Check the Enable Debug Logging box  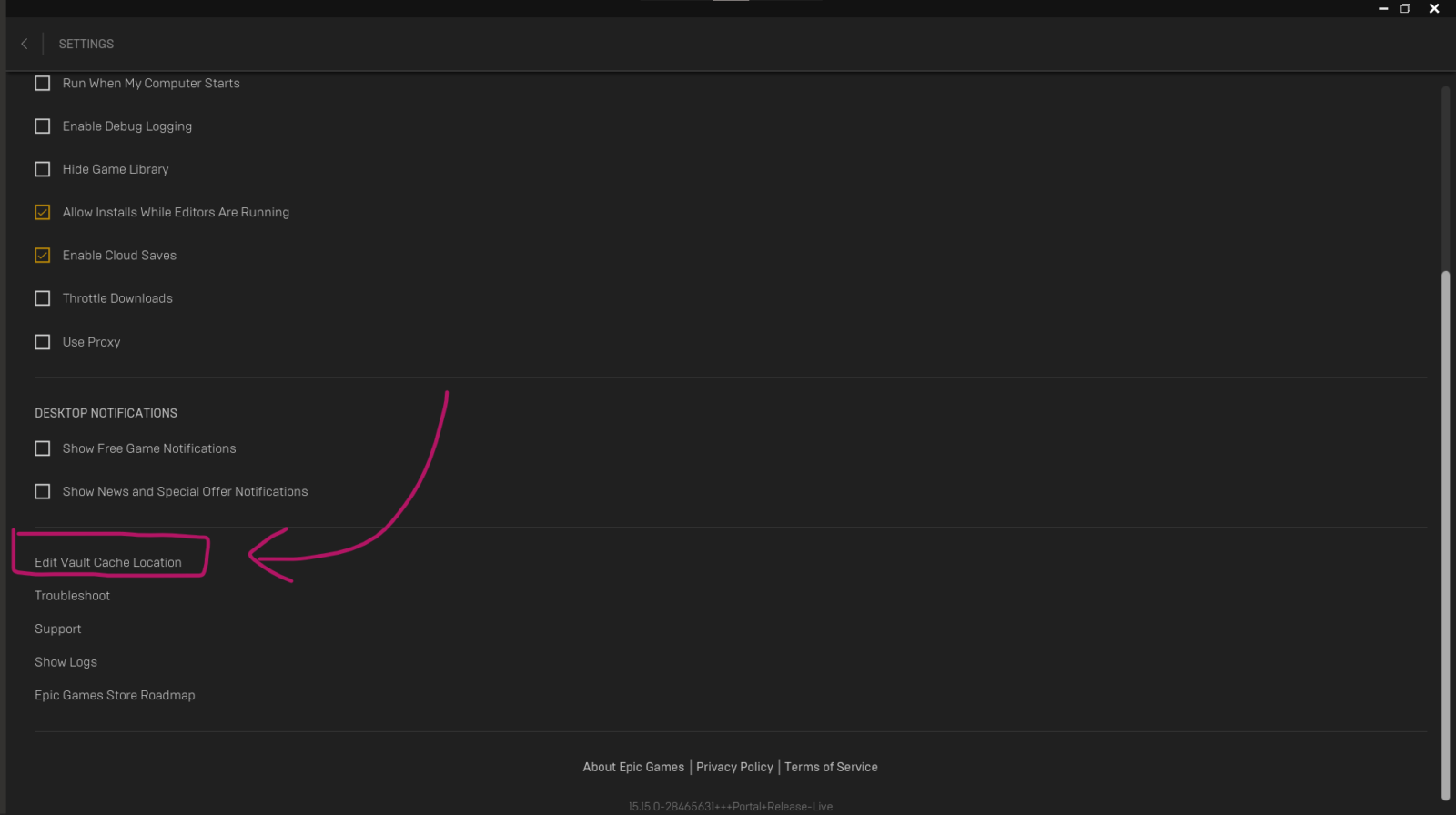coord(43,126)
